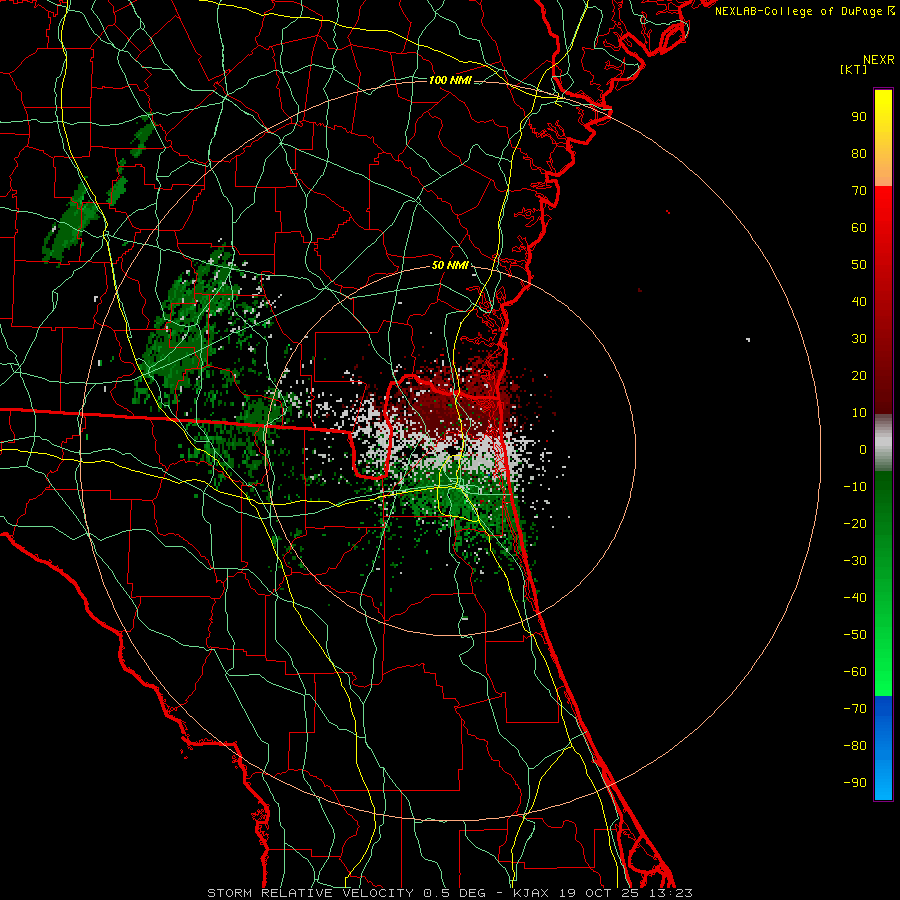Click the gray zero-velocity segment of the color bar
The image size is (900, 900).
[883, 443]
